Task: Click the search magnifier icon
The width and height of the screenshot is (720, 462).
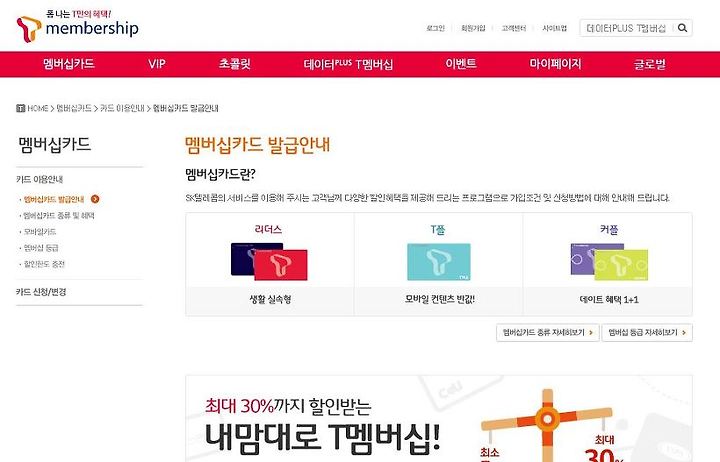Action: click(682, 28)
